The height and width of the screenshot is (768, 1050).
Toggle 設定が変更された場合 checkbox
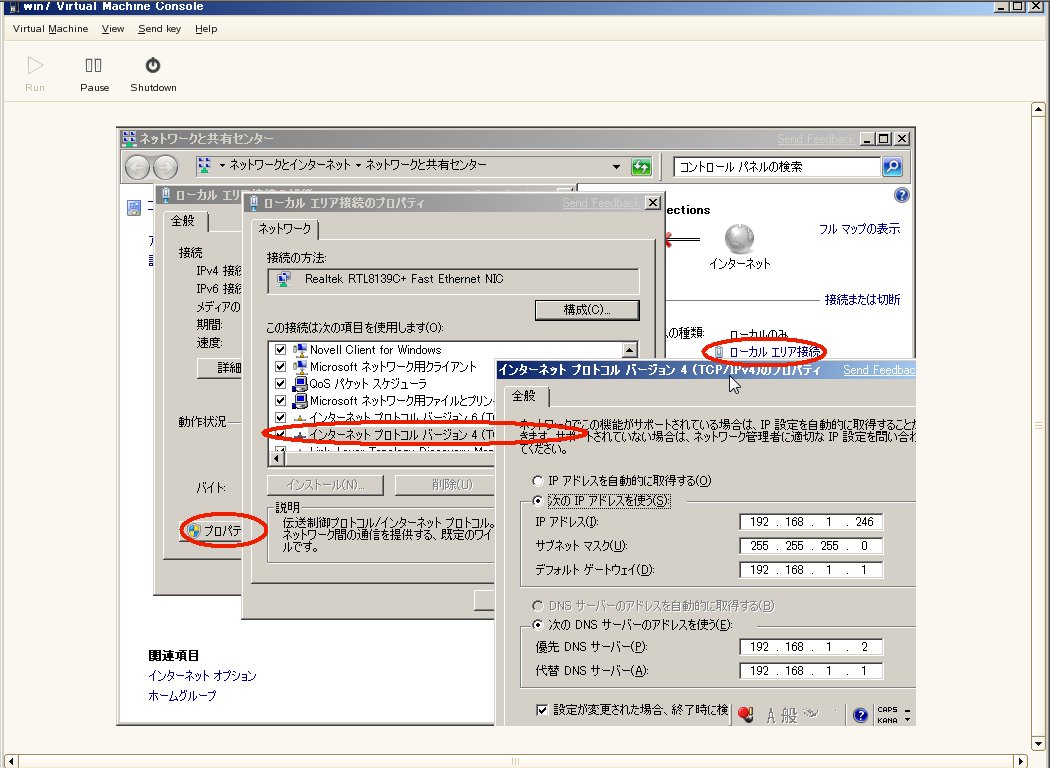[x=542, y=710]
